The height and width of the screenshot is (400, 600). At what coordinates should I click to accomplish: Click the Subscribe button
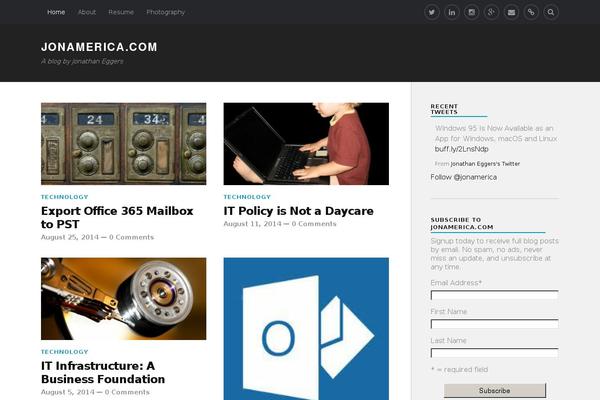(495, 391)
